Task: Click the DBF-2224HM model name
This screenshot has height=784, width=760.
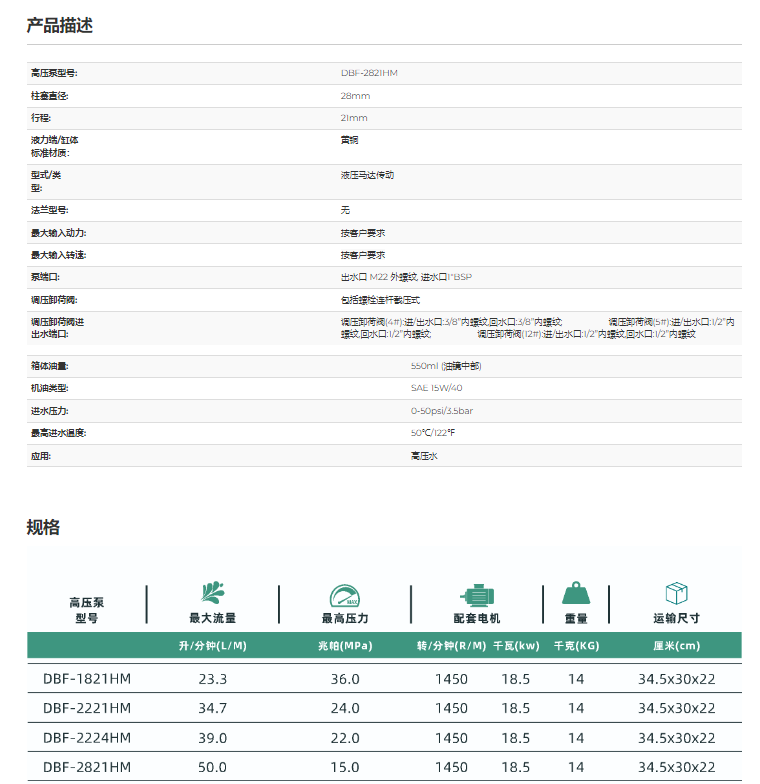Action: click(87, 738)
